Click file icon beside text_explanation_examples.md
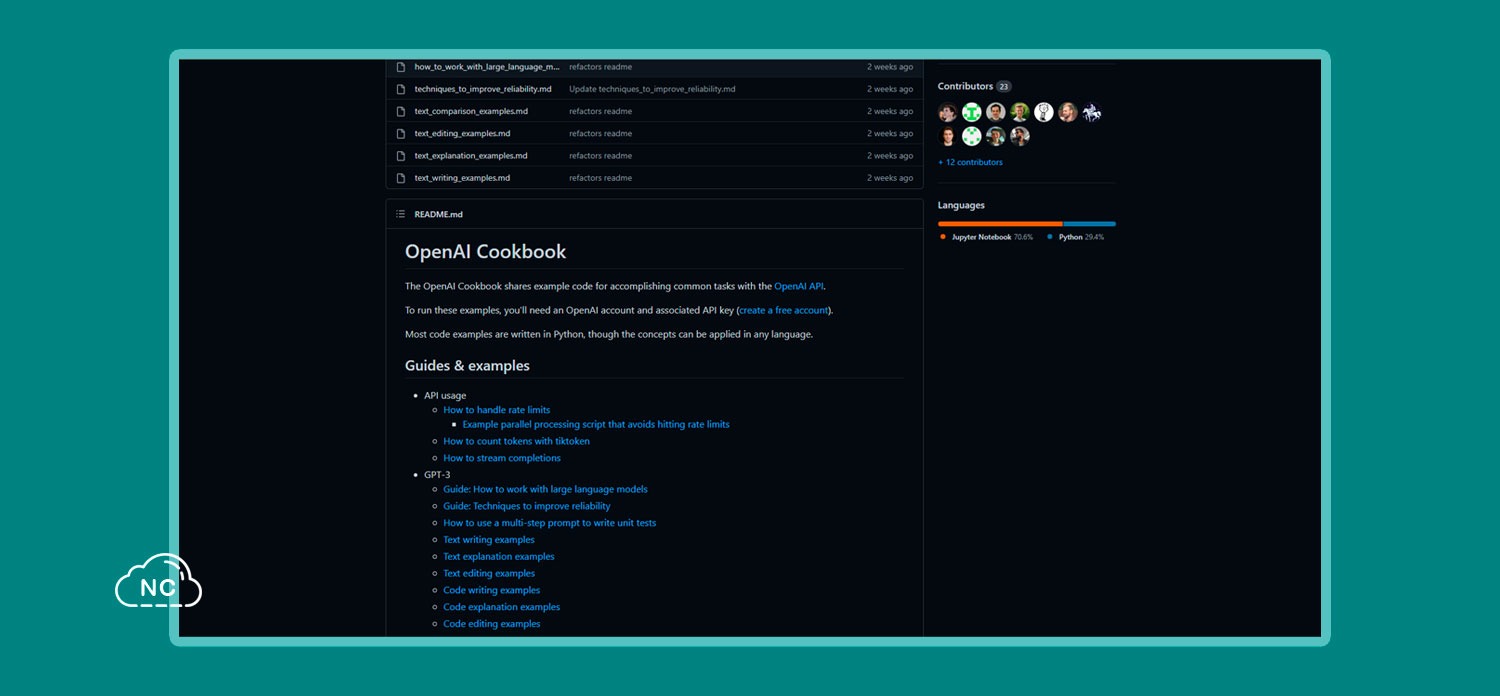The width and height of the screenshot is (1500, 696). pyautogui.click(x=401, y=156)
